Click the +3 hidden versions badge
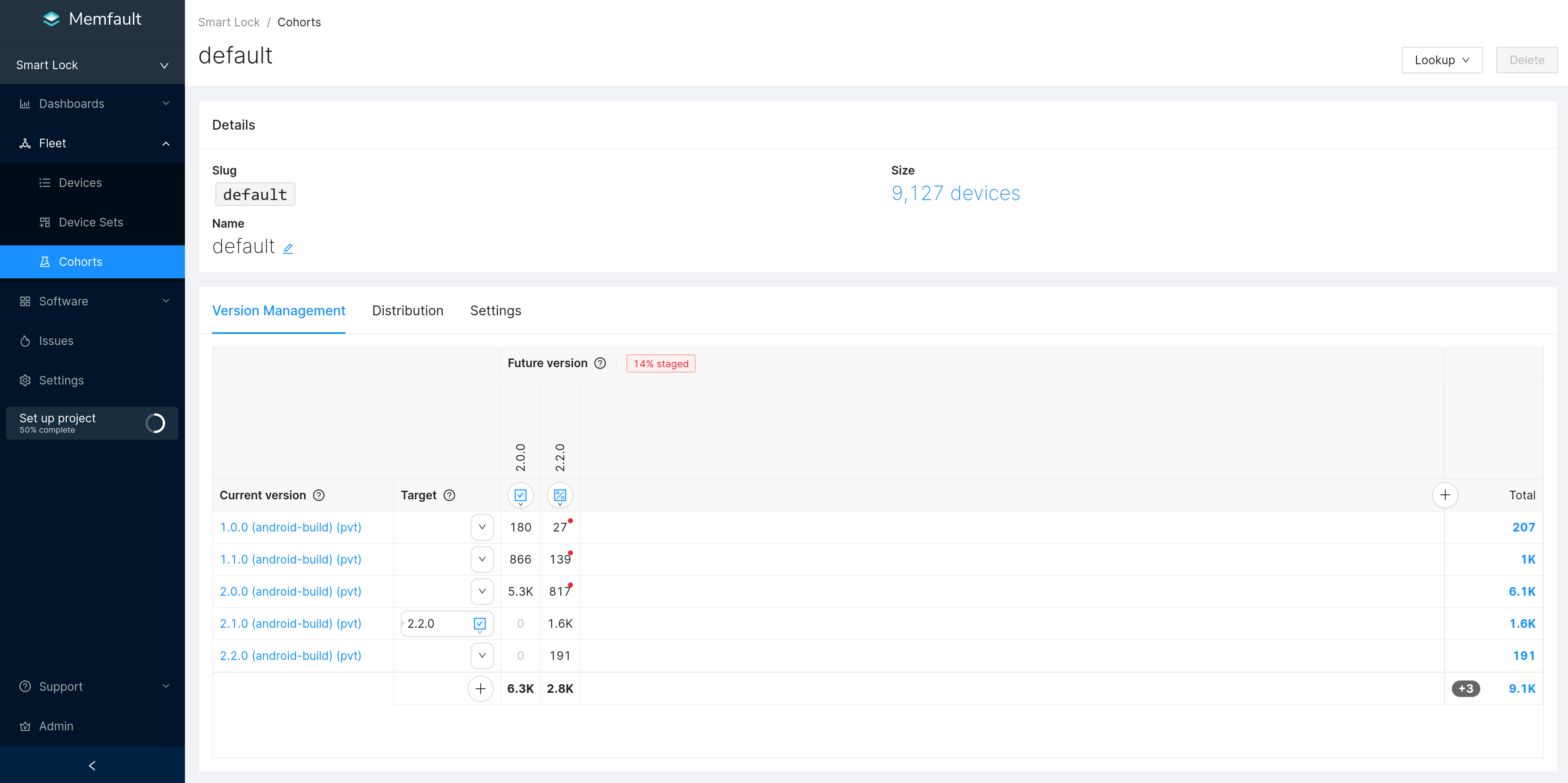The height and width of the screenshot is (783, 1568). [x=1466, y=689]
